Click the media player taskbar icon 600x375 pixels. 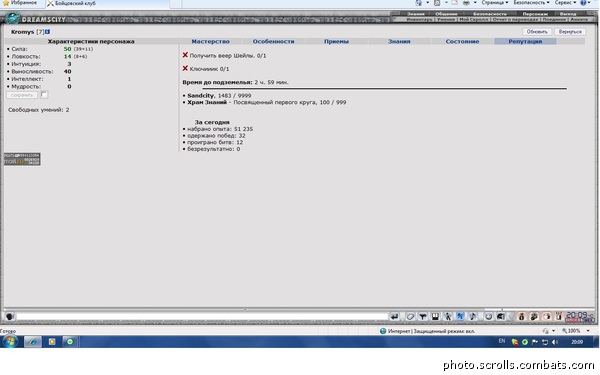pos(52,341)
